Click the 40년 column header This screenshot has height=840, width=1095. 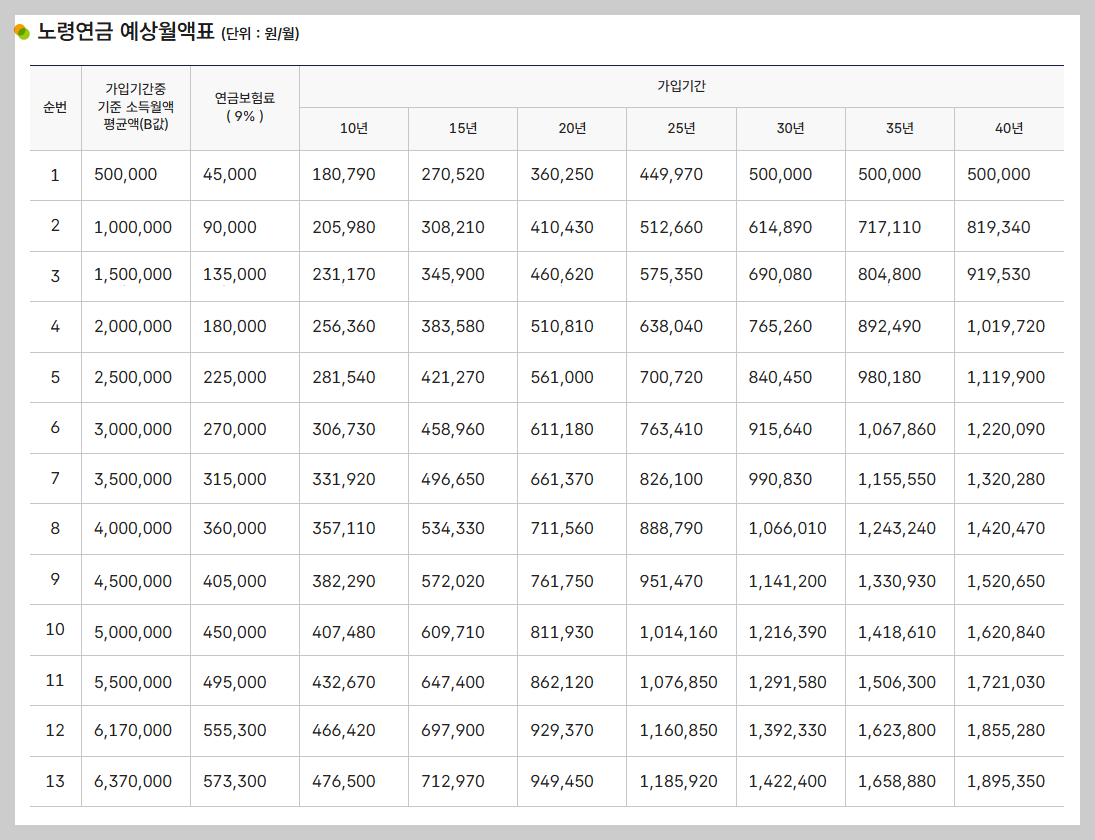coord(1009,128)
